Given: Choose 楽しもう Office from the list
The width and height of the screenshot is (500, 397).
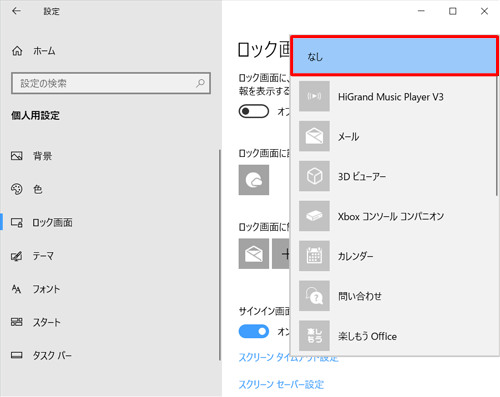Looking at the screenshot, I should pyautogui.click(x=394, y=336).
